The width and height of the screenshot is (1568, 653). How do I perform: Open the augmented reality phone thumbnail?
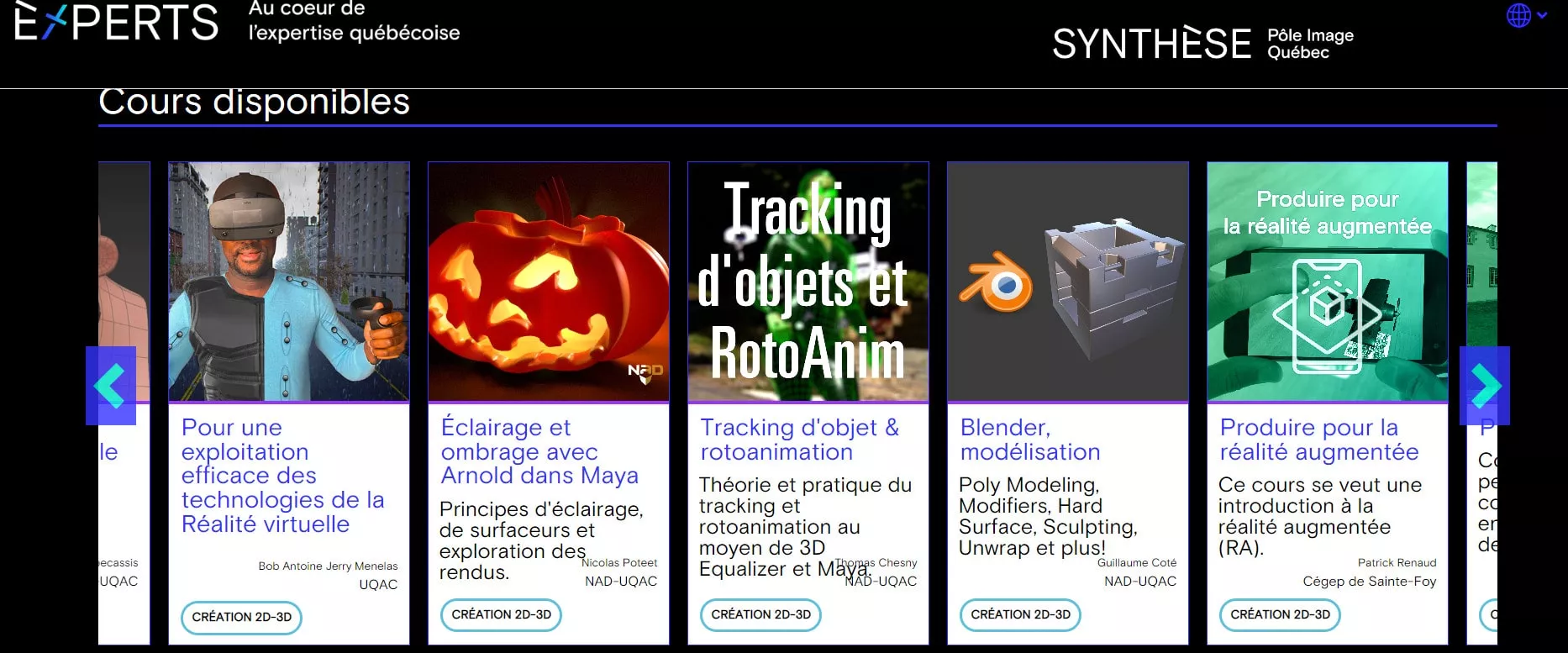[x=1328, y=282]
